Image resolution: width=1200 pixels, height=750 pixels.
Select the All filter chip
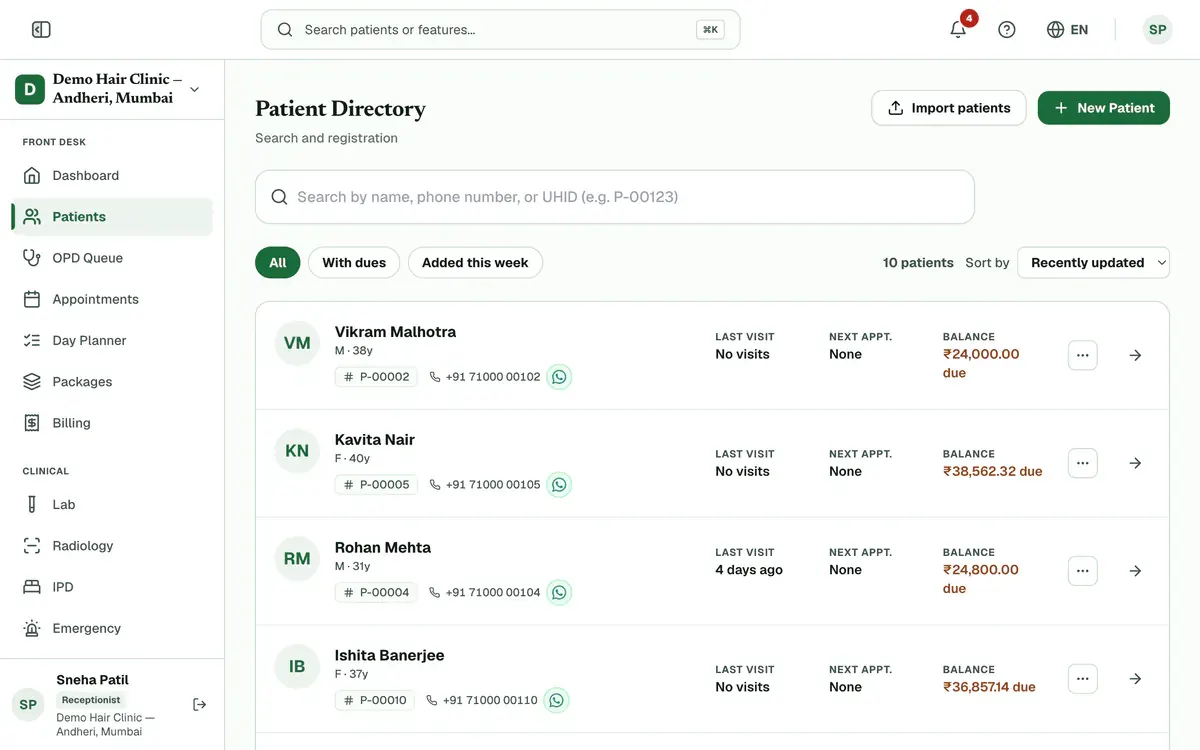[278, 263]
